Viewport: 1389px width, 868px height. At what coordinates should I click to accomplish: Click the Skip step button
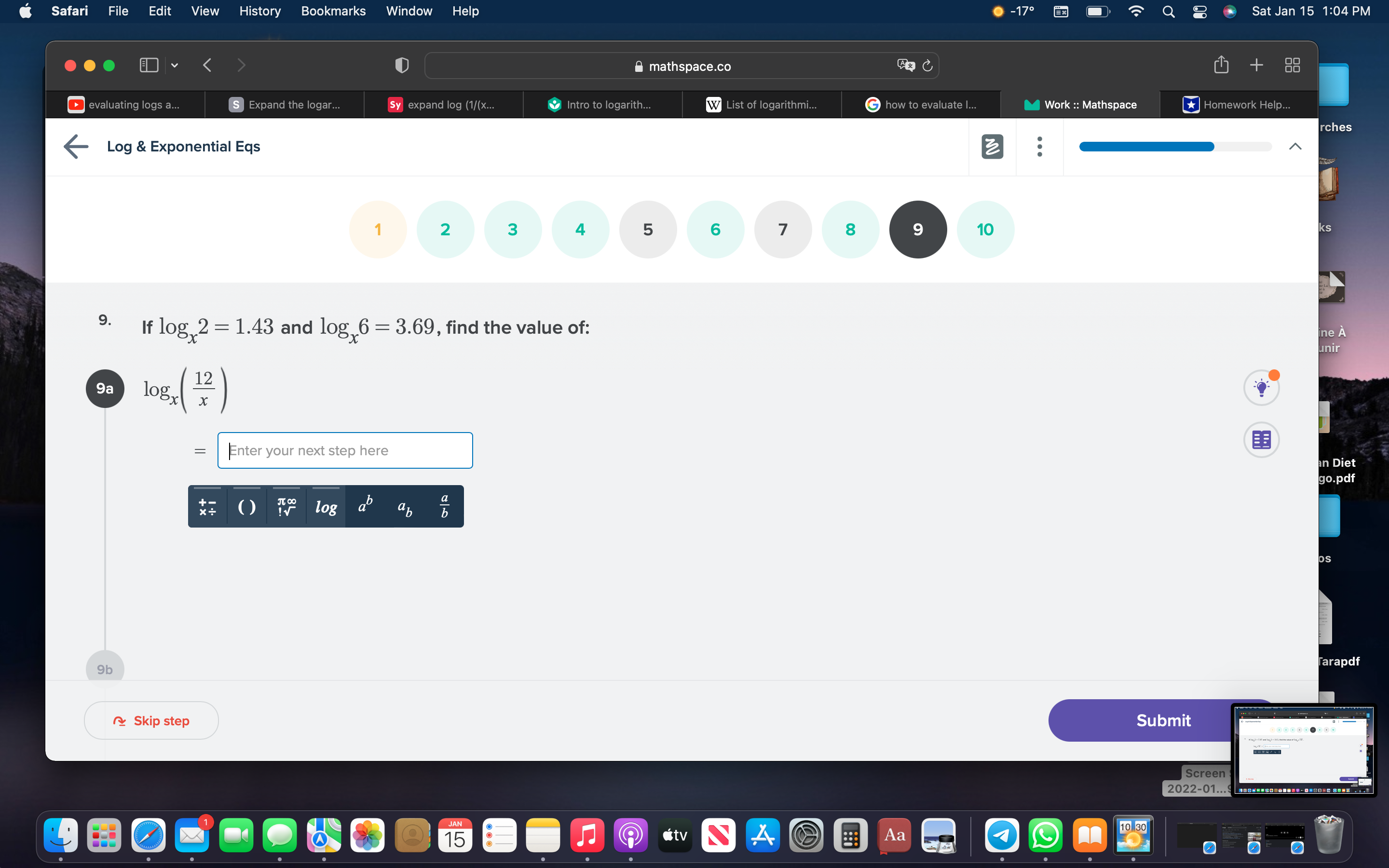(x=151, y=720)
